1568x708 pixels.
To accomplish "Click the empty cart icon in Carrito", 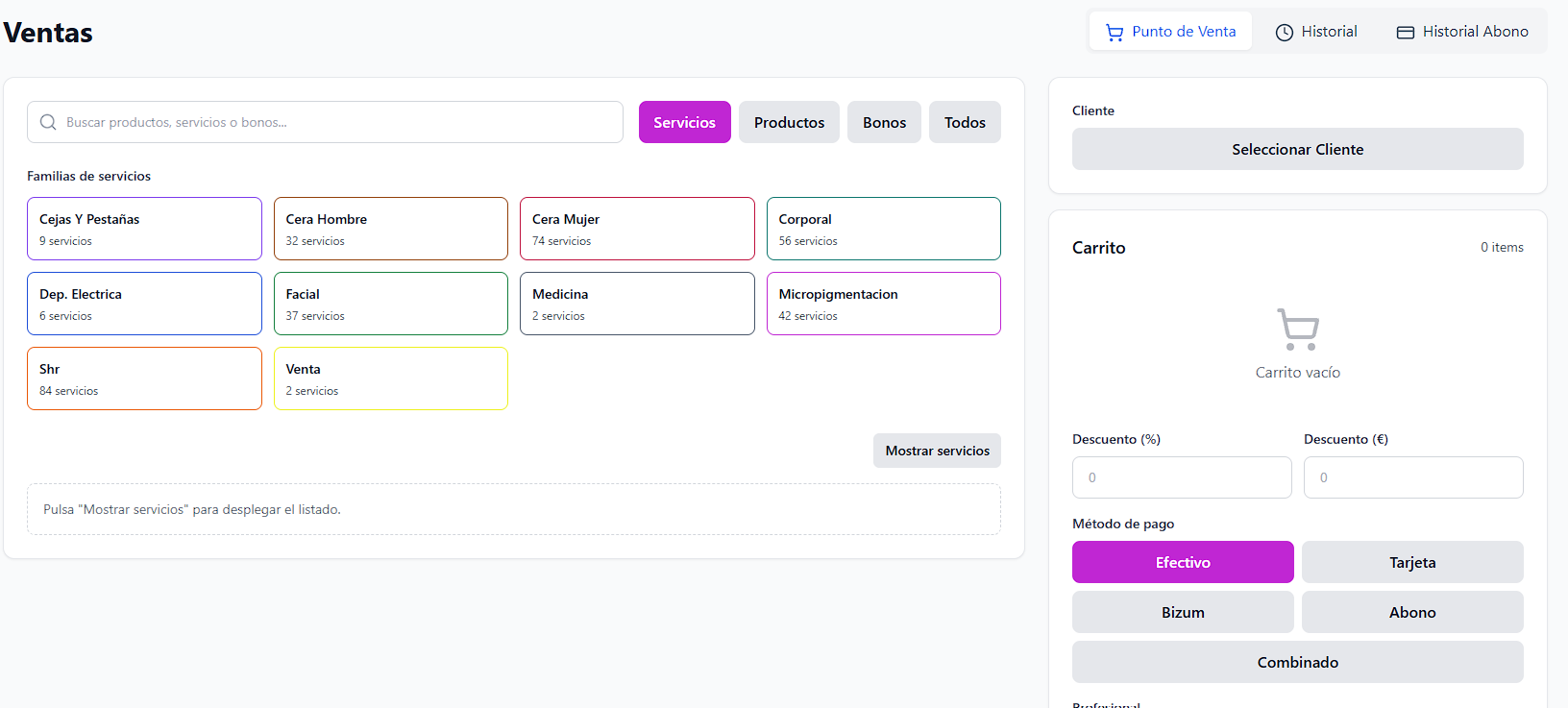I will [1298, 330].
